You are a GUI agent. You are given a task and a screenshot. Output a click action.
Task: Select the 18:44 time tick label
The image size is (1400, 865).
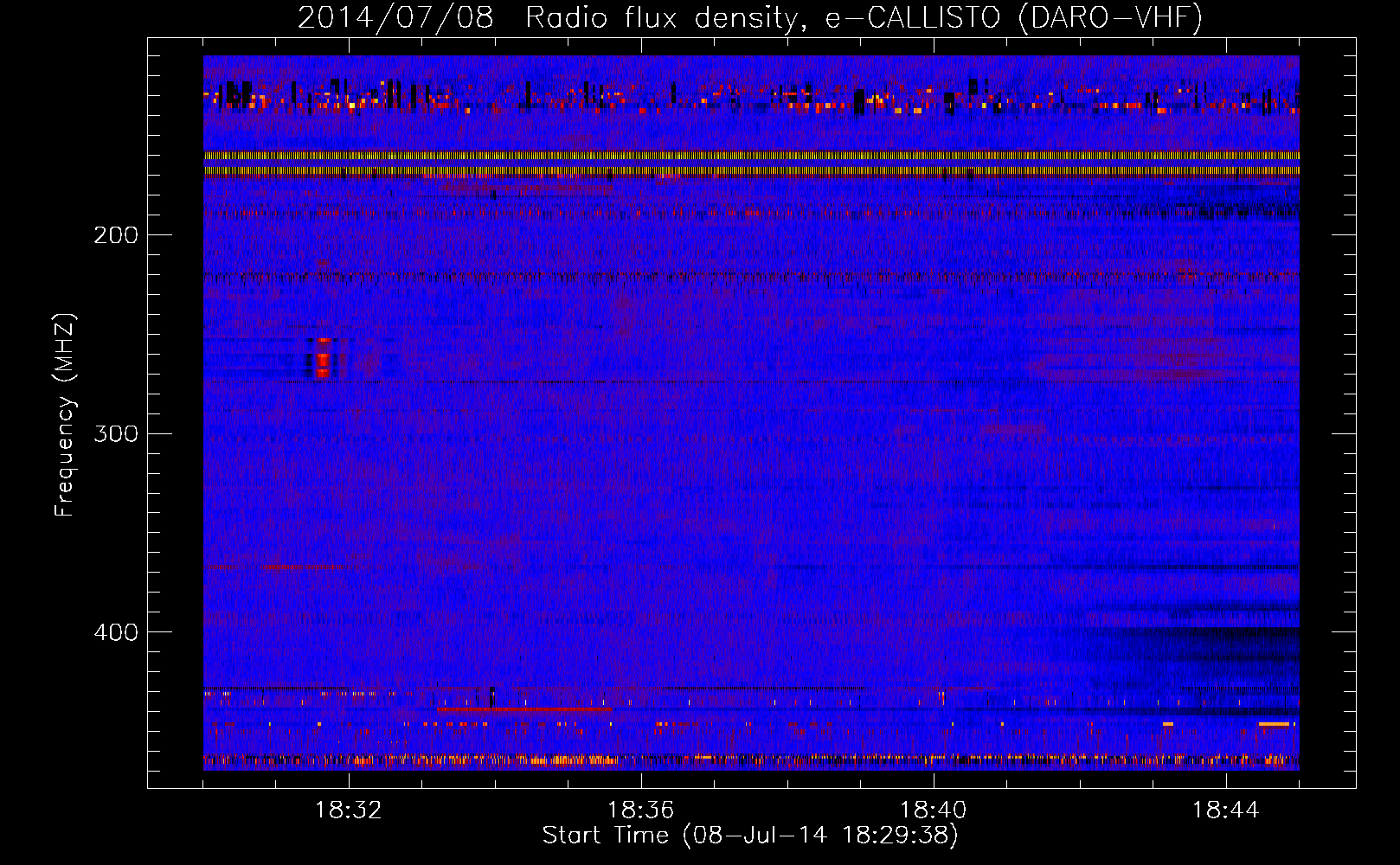tap(1226, 811)
